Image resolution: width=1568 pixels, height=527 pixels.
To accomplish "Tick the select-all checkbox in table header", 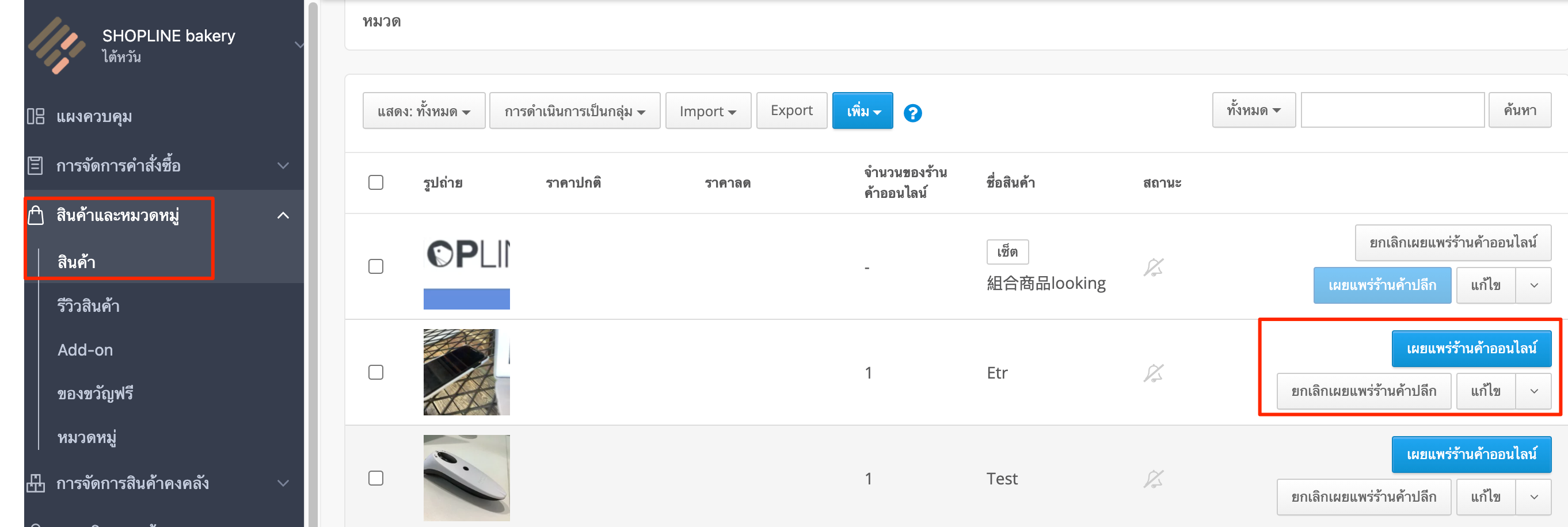I will point(375,182).
